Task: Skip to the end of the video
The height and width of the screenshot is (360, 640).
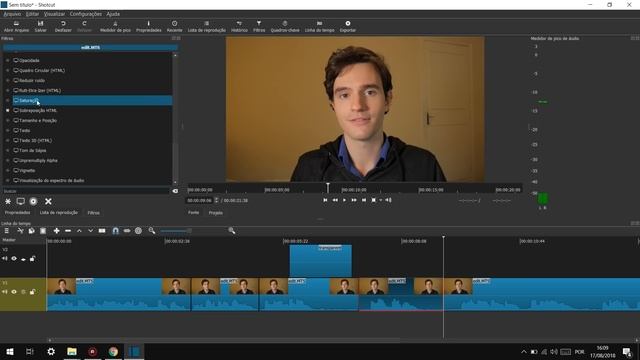Action: point(364,200)
